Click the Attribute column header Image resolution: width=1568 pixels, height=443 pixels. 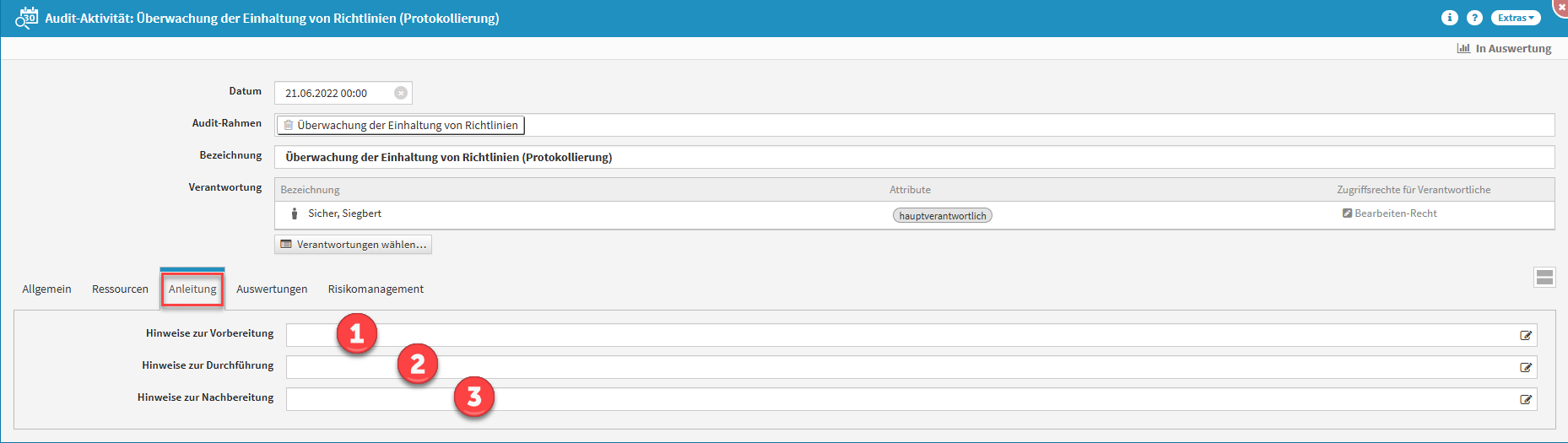910,190
